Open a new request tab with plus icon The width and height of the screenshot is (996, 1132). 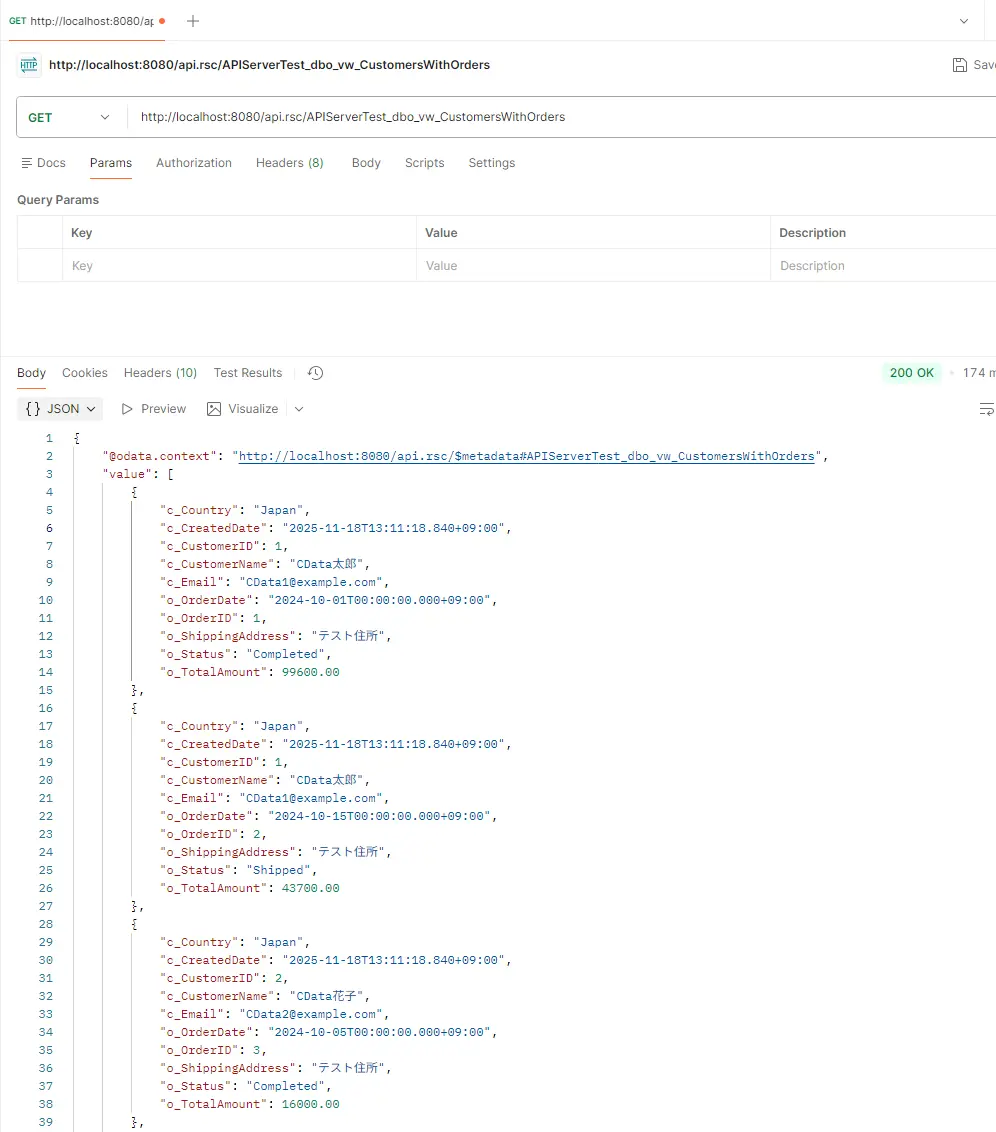coord(193,21)
